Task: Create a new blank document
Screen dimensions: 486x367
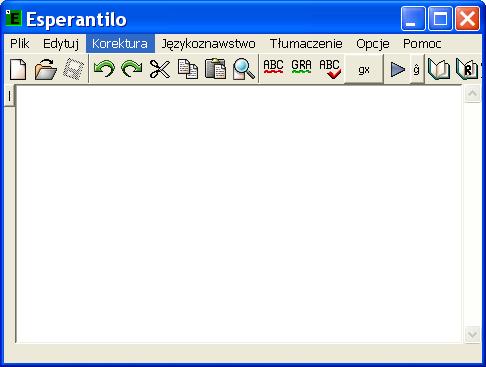Action: click(18, 69)
